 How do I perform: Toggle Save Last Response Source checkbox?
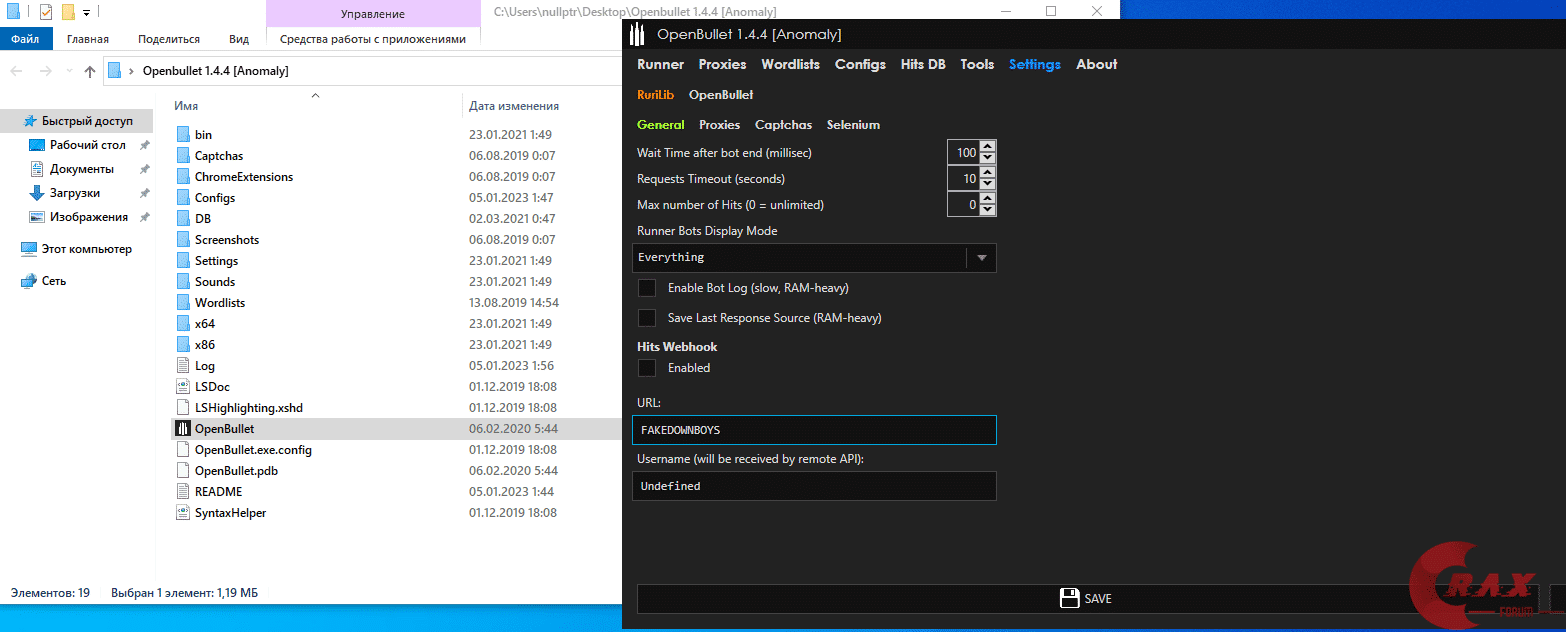click(x=647, y=318)
